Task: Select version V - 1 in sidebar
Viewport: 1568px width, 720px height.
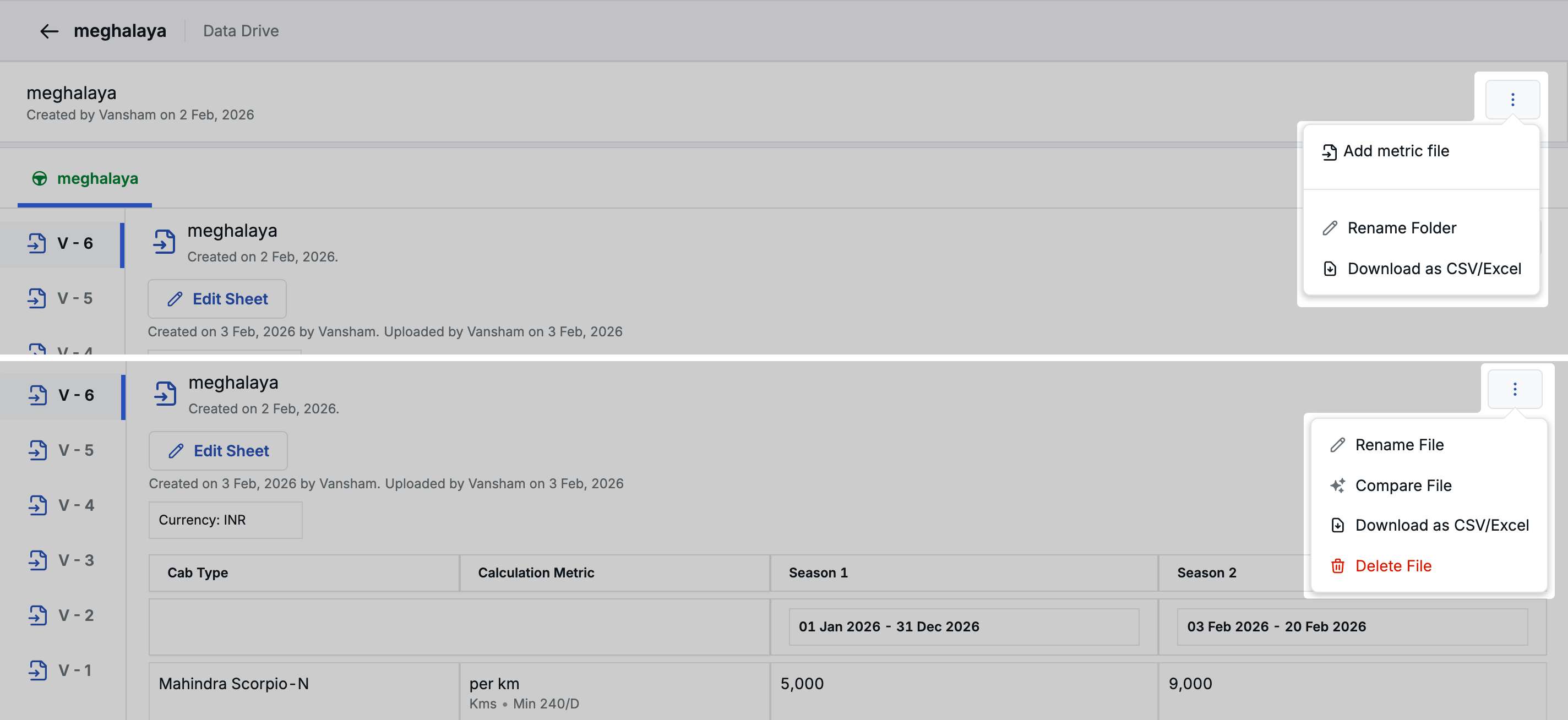Action: pos(75,670)
